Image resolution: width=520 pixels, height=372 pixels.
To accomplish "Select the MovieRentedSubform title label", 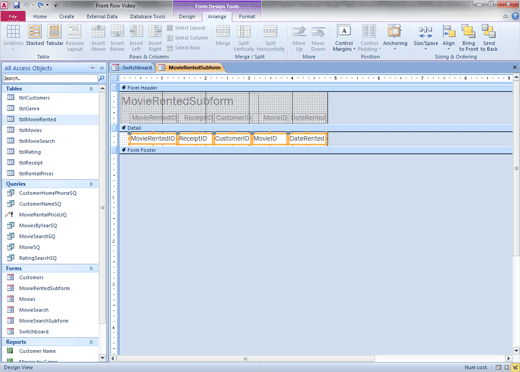I will (177, 101).
